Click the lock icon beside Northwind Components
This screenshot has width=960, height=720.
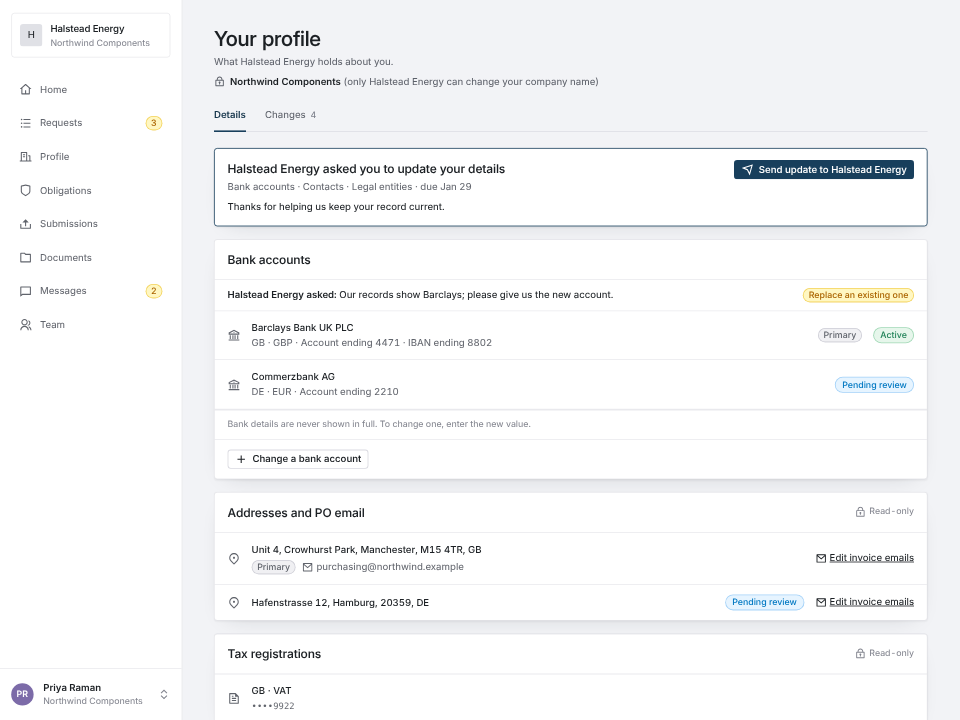(x=219, y=81)
